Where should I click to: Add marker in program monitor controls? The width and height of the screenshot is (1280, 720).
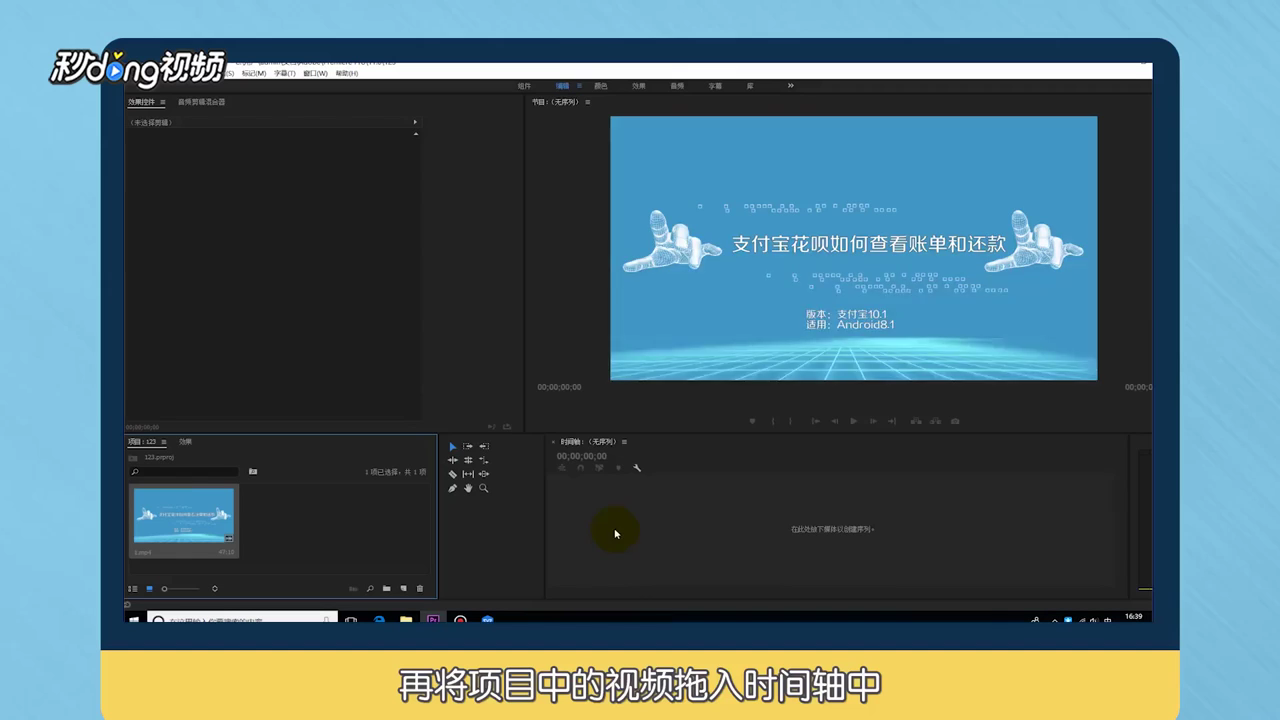click(752, 421)
